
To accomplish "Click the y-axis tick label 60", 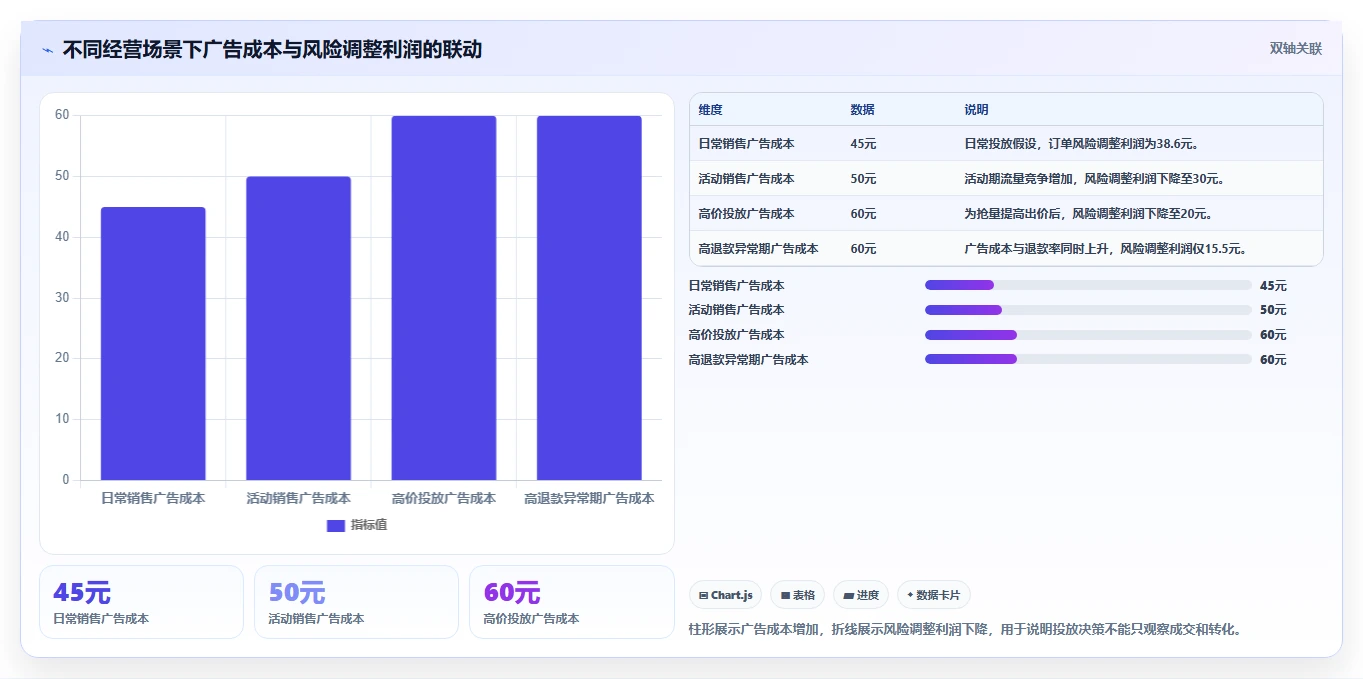I will [x=62, y=115].
